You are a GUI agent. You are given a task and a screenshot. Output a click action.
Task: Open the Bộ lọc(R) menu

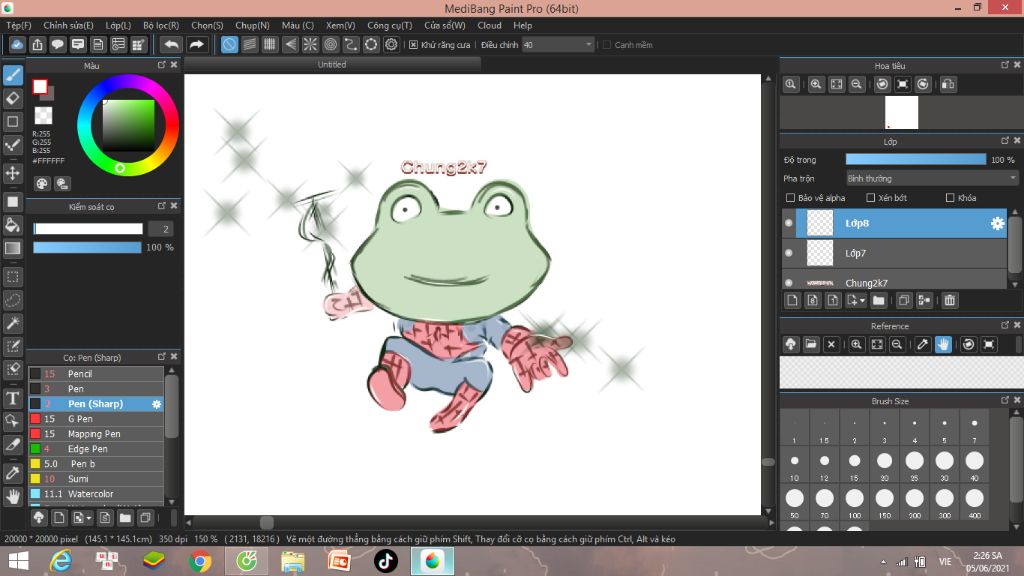click(x=161, y=25)
